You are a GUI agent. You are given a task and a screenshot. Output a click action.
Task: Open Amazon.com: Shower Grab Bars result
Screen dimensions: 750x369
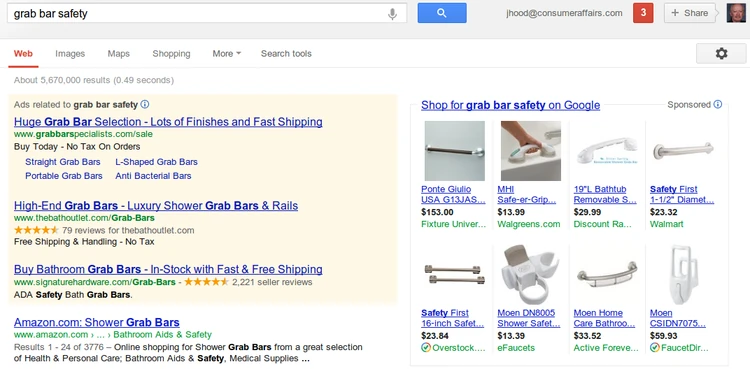(97, 322)
